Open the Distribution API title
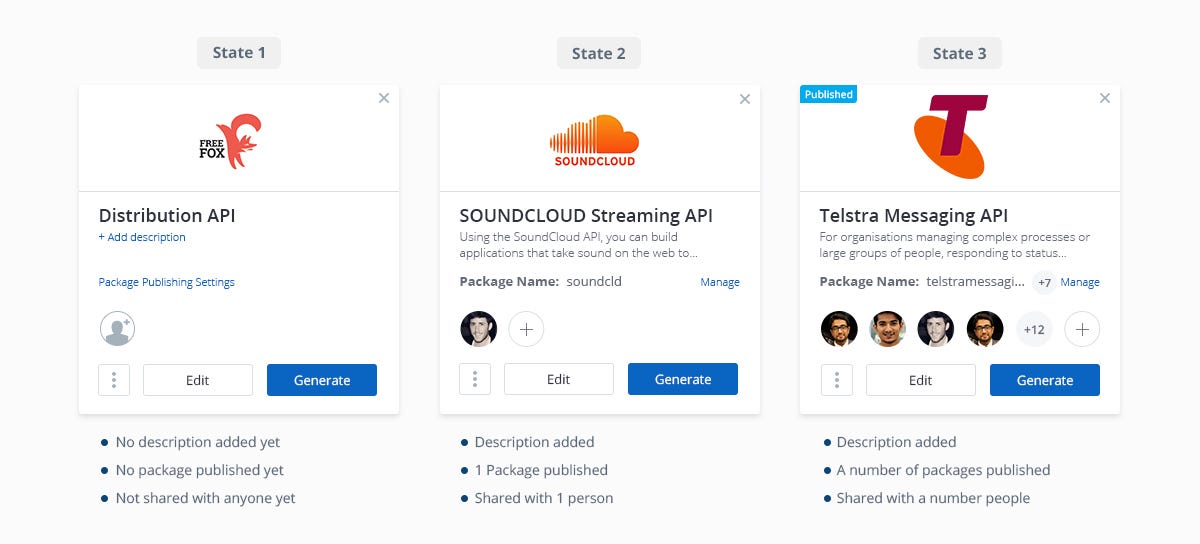 tap(167, 215)
